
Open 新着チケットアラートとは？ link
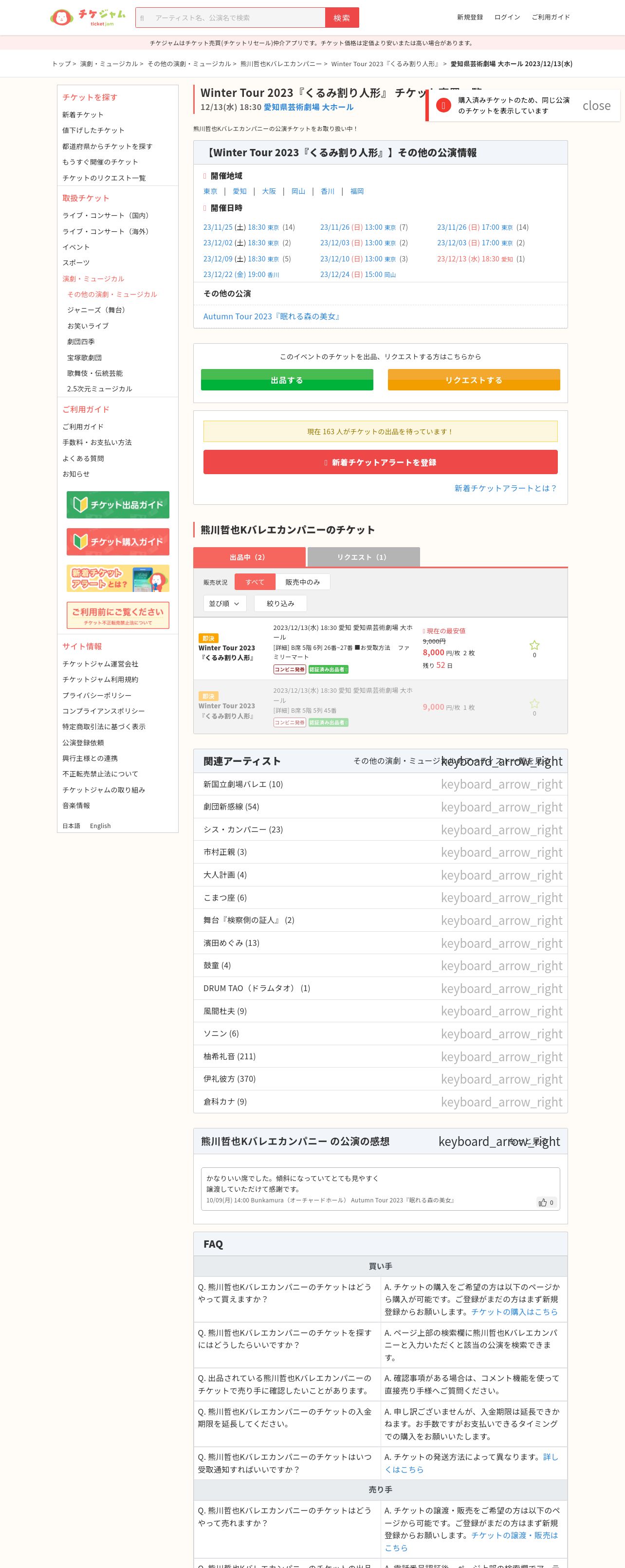(506, 488)
